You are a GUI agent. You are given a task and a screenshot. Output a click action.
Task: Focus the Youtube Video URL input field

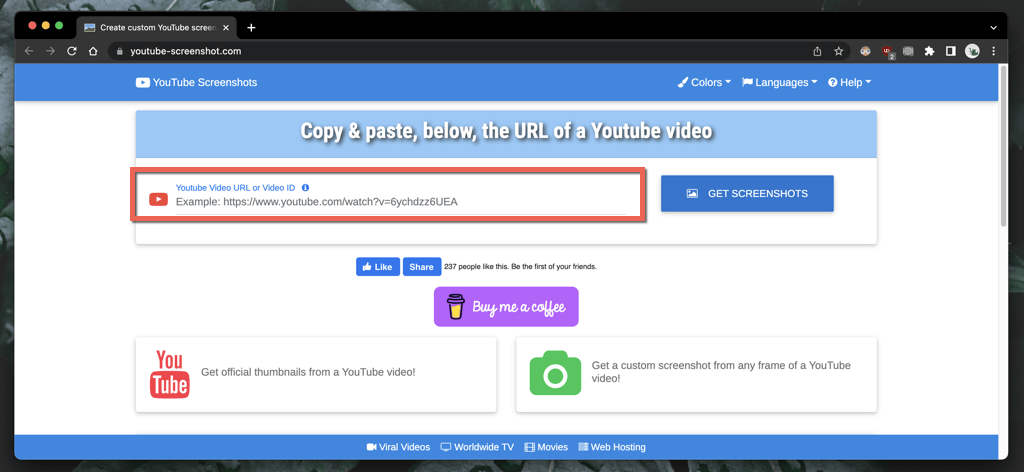[x=400, y=202]
